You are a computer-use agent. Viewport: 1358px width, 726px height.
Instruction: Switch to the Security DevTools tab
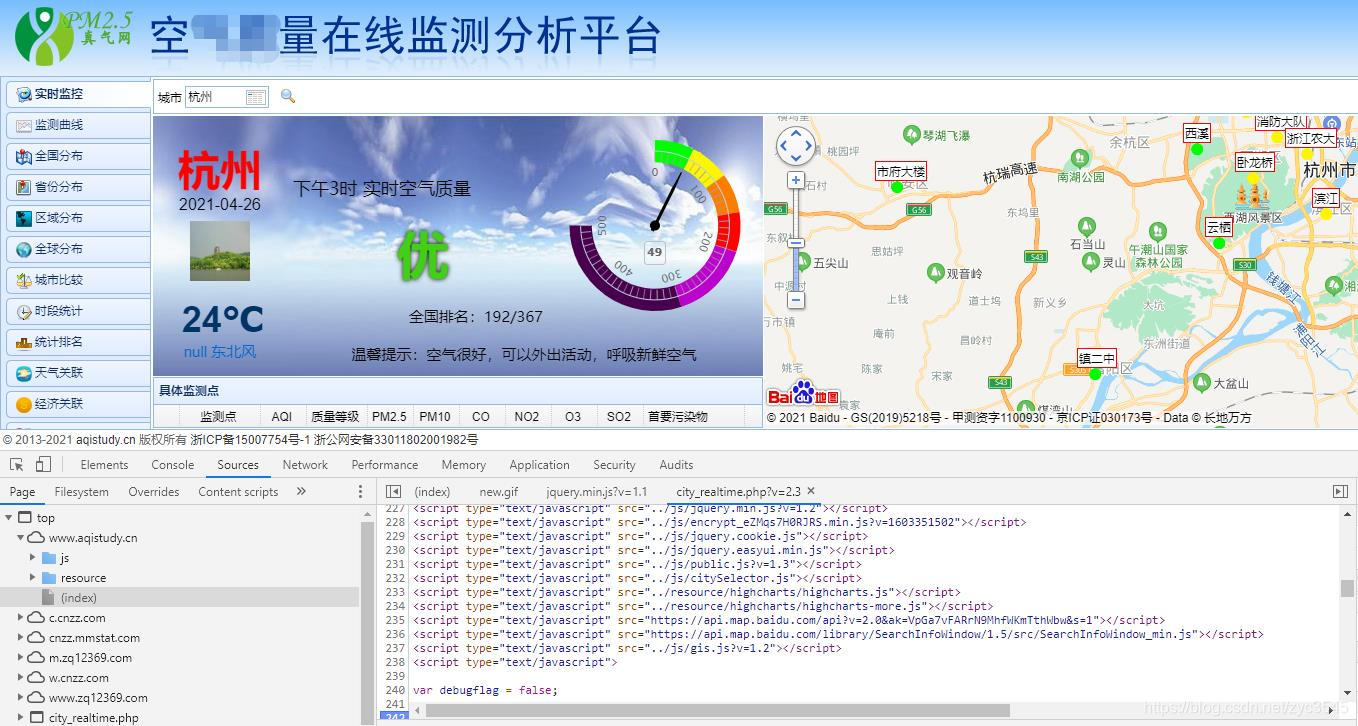(614, 465)
